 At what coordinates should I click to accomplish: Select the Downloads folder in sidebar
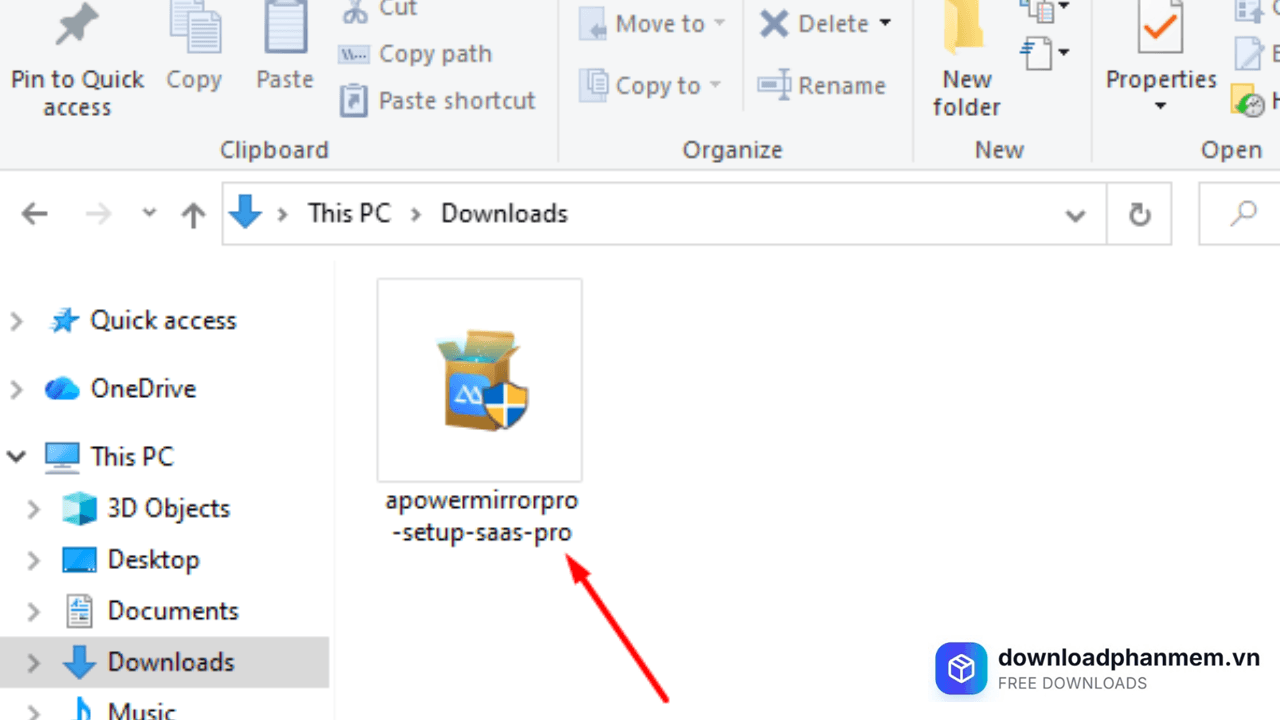171,662
